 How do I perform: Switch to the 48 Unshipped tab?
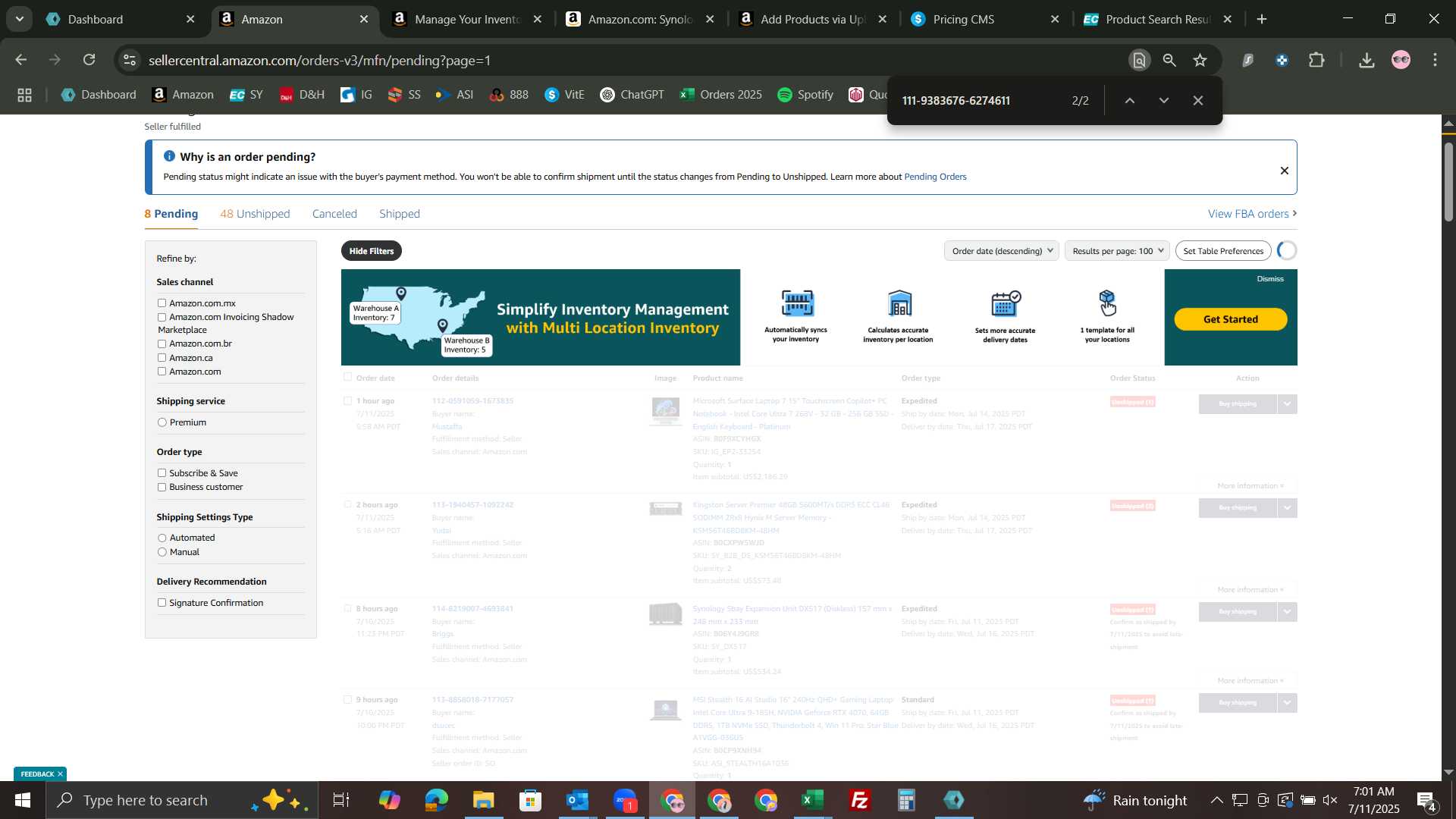[255, 214]
